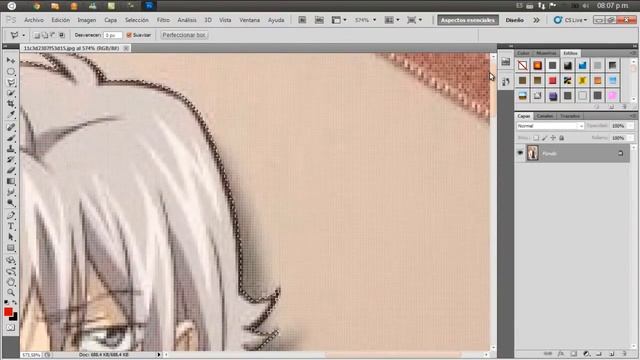The height and width of the screenshot is (360, 640).
Task: Open the Normal blend mode dropdown
Action: pos(550,126)
